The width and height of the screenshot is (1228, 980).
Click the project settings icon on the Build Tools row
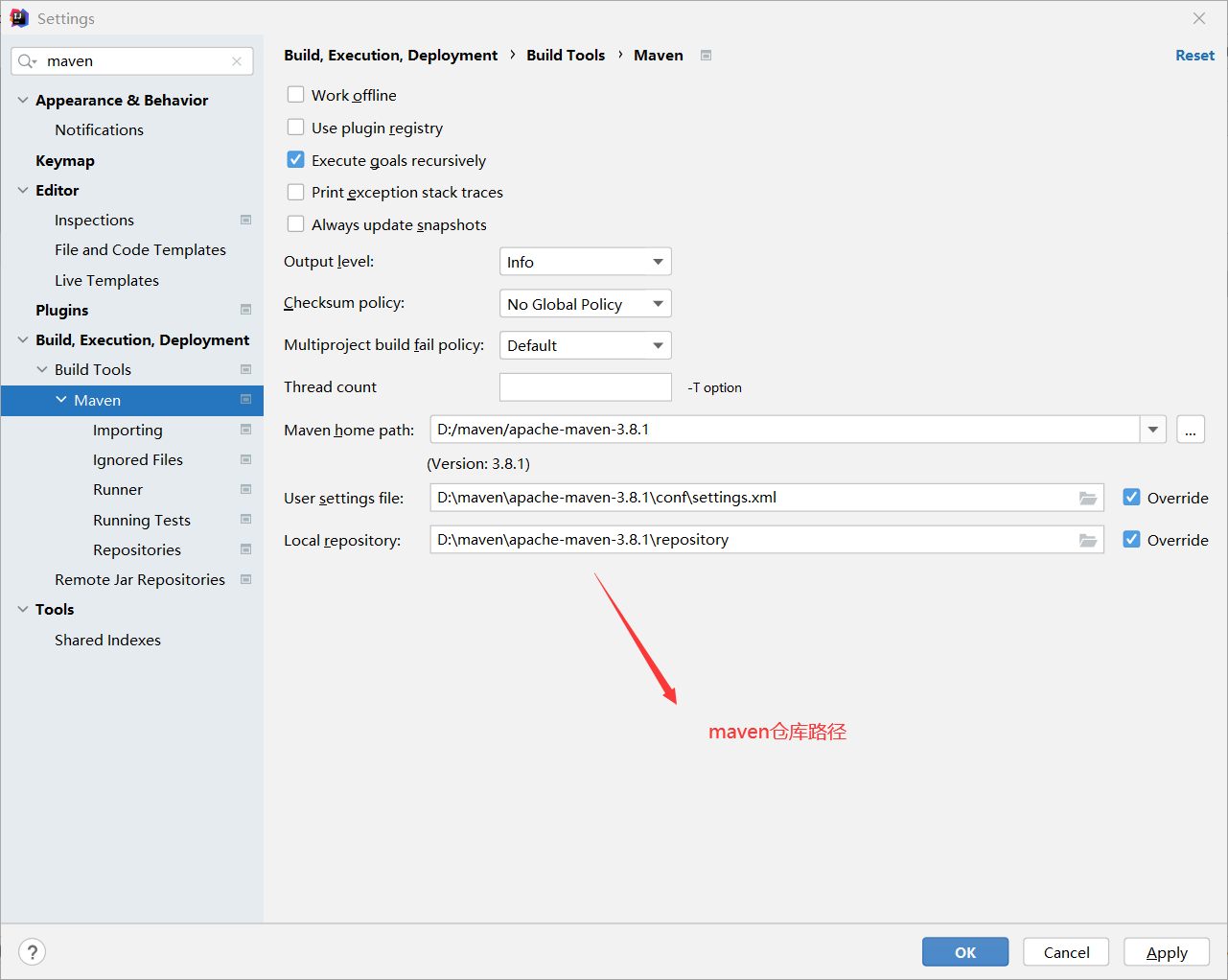coord(245,369)
